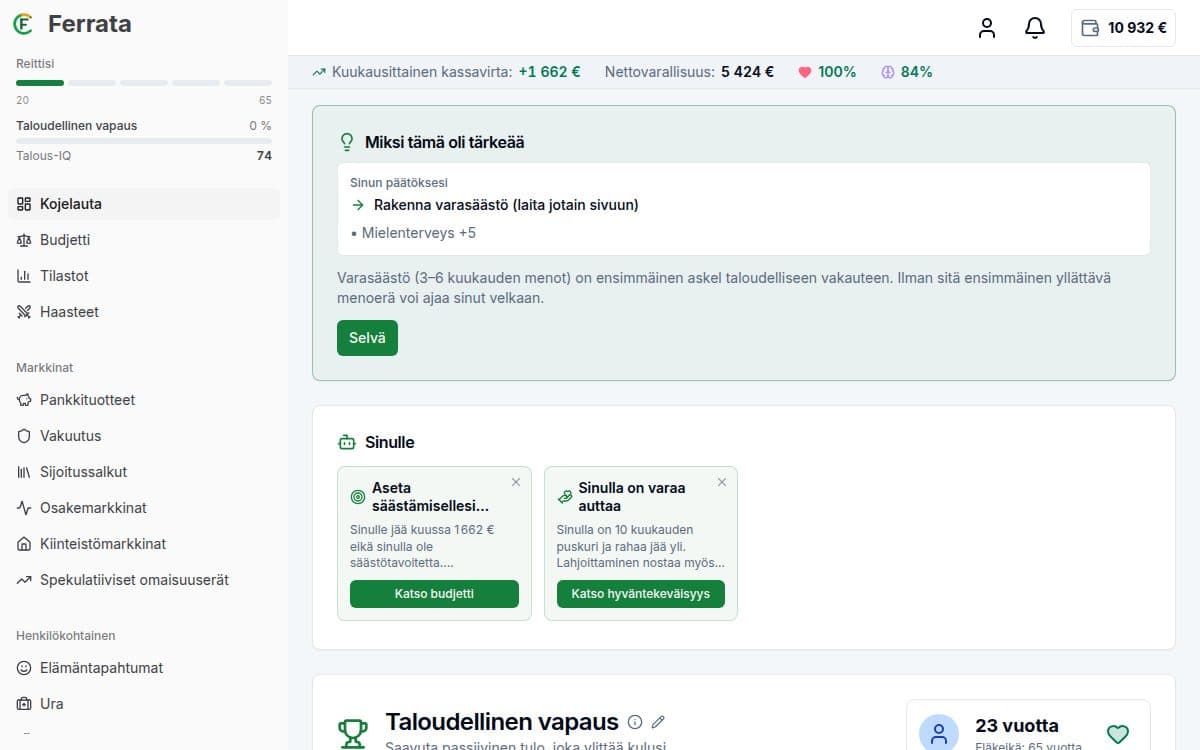
Task: Open Haasteet in the sidebar
Action: [x=144, y=312]
